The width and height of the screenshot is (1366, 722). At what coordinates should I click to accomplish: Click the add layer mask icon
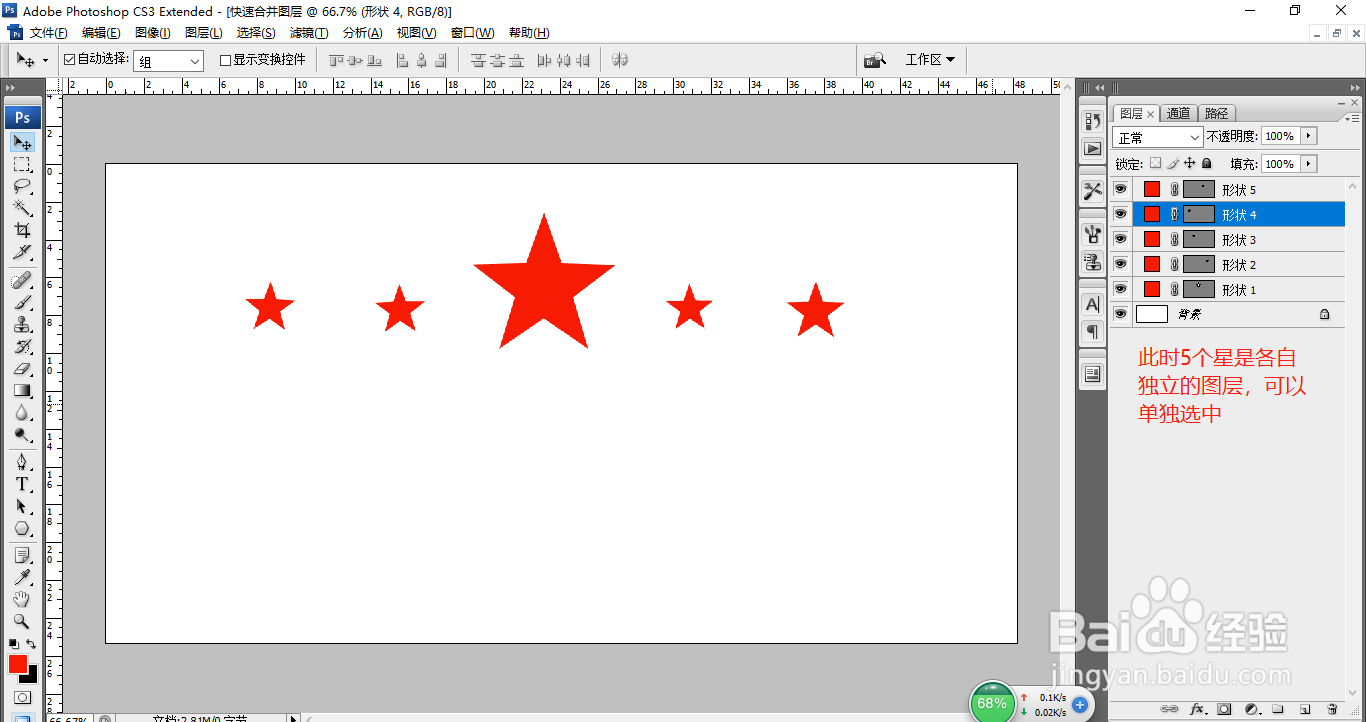coord(1223,709)
